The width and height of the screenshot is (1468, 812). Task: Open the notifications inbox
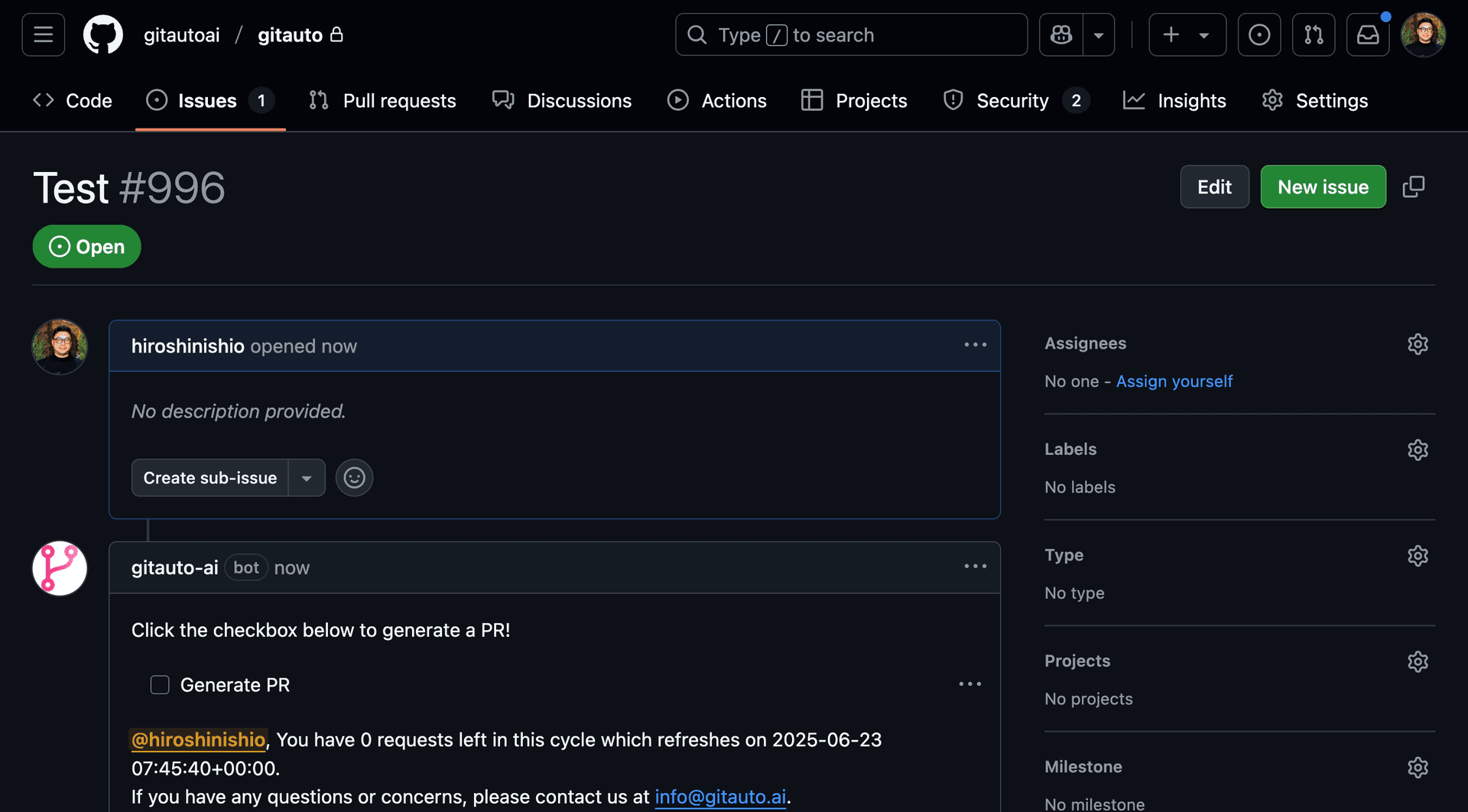coord(1368,34)
